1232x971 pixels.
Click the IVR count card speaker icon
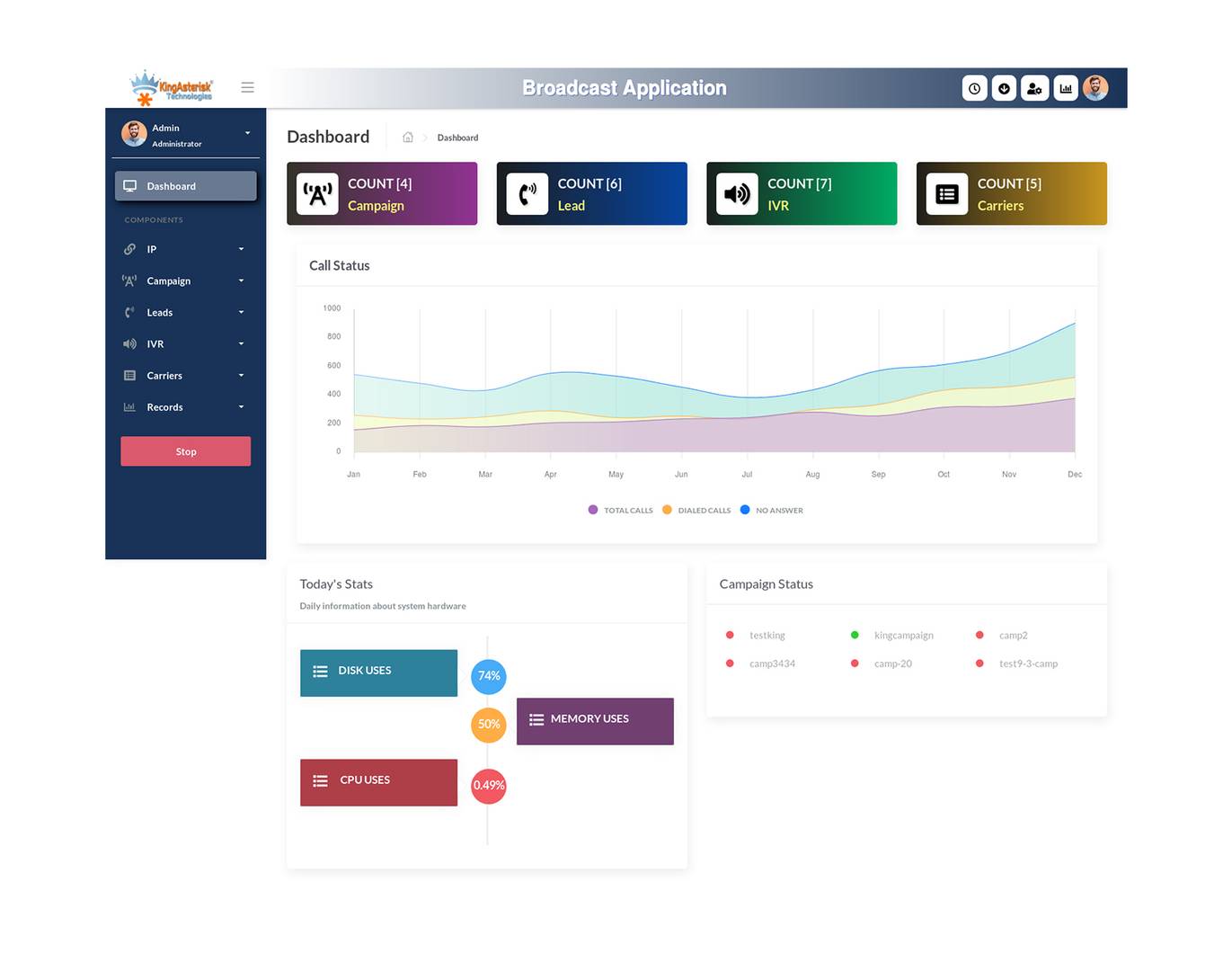tap(737, 194)
